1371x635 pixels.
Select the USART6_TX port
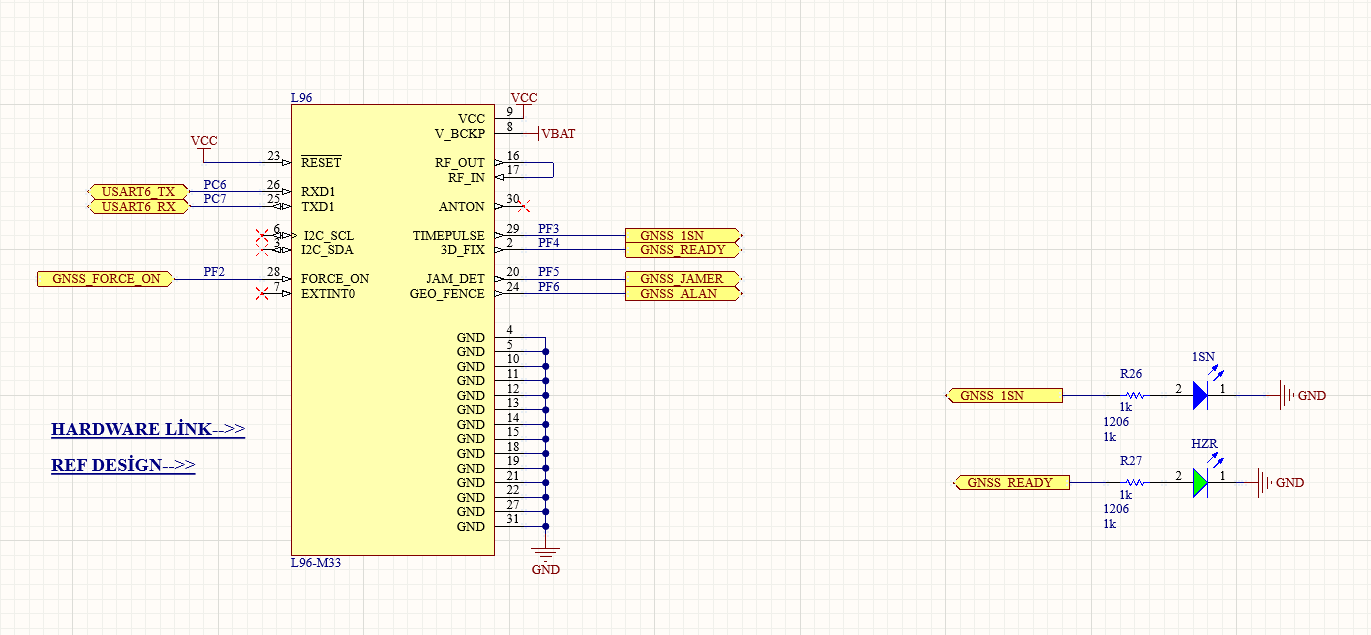pyautogui.click(x=138, y=192)
